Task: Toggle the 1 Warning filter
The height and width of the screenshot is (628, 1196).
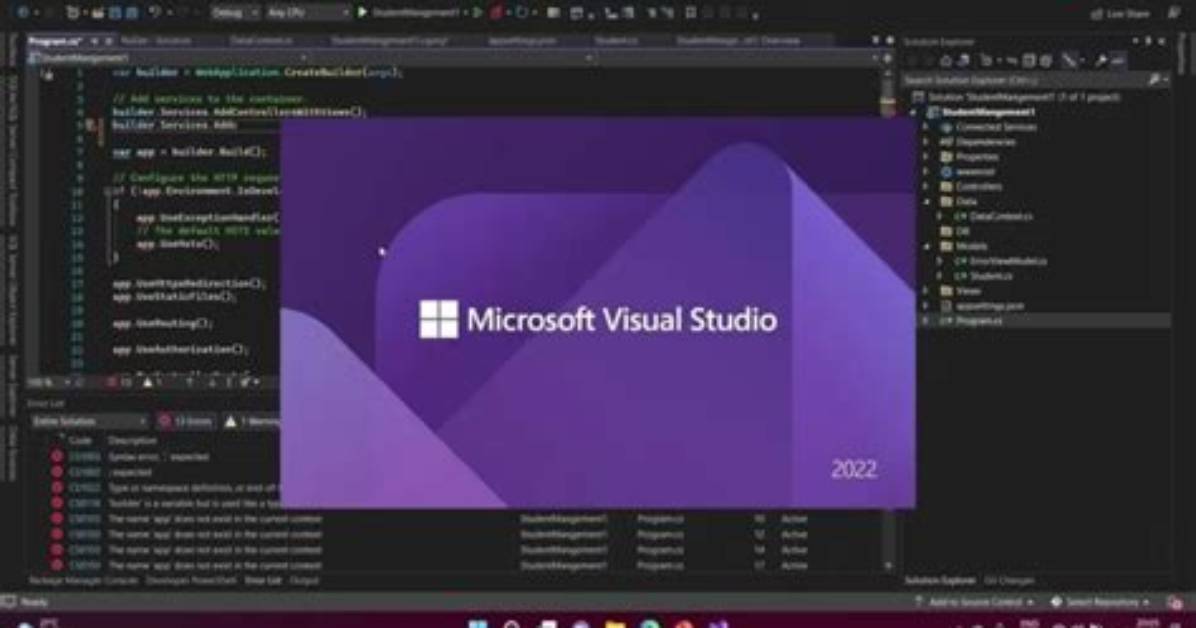Action: [x=252, y=421]
